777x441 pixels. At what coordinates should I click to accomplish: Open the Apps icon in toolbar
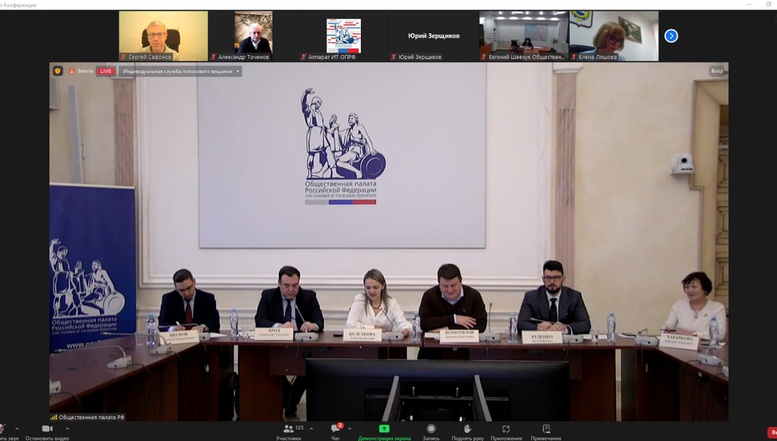506,429
